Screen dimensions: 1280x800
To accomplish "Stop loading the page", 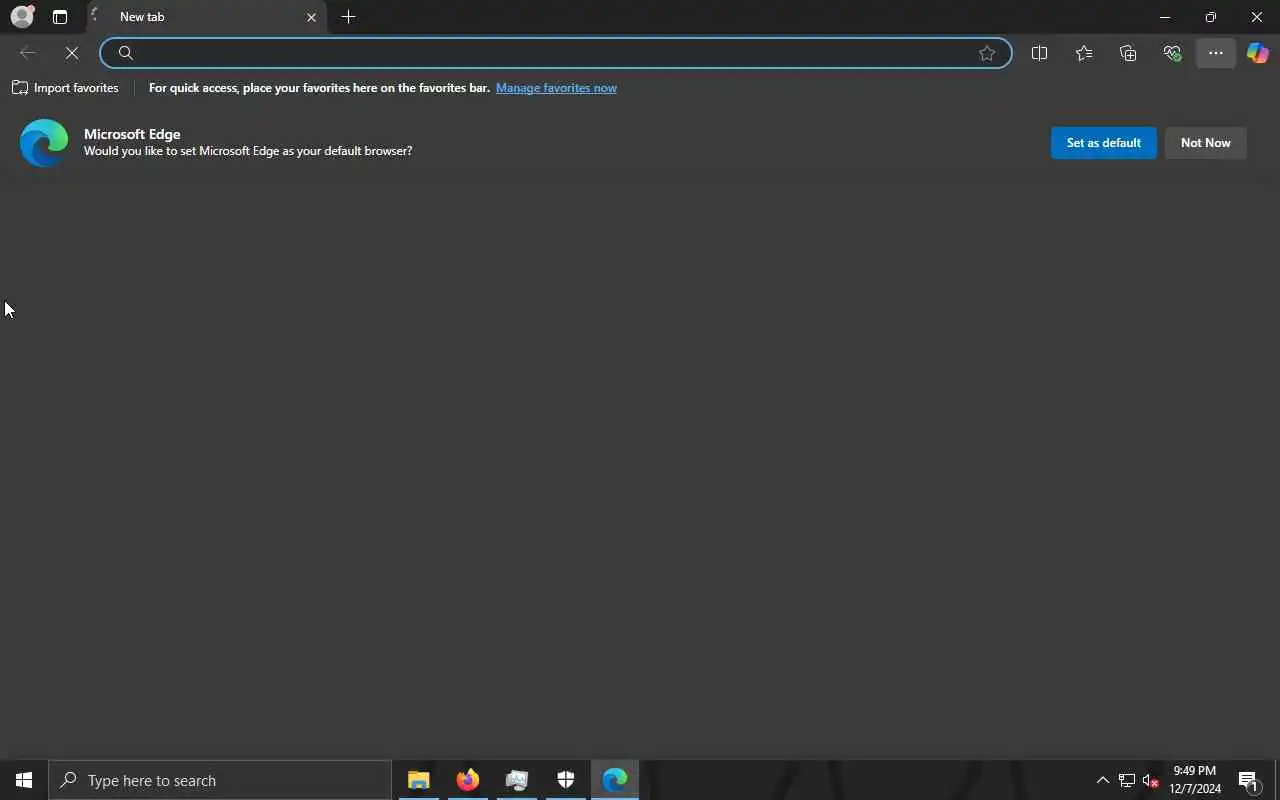I will tap(72, 53).
